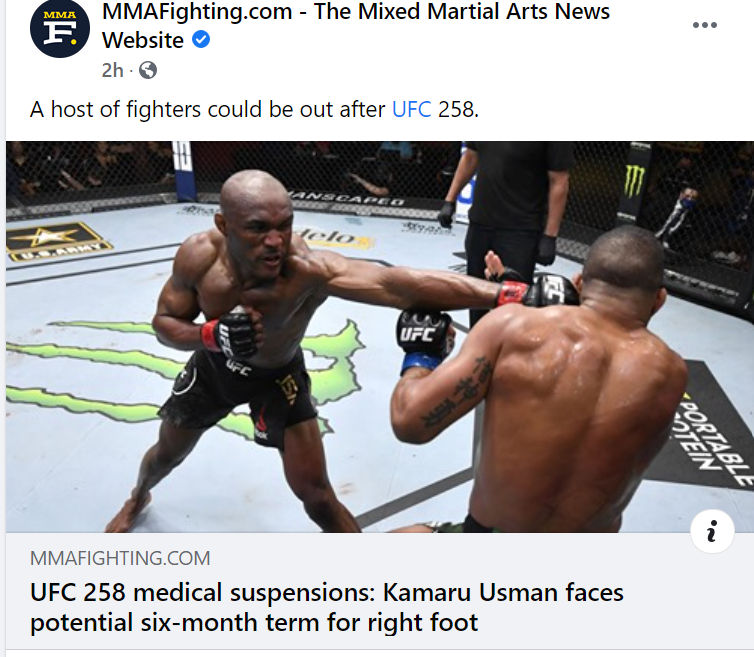The width and height of the screenshot is (754, 657).
Task: Click the "258." text in the caption
Action: 458,109
